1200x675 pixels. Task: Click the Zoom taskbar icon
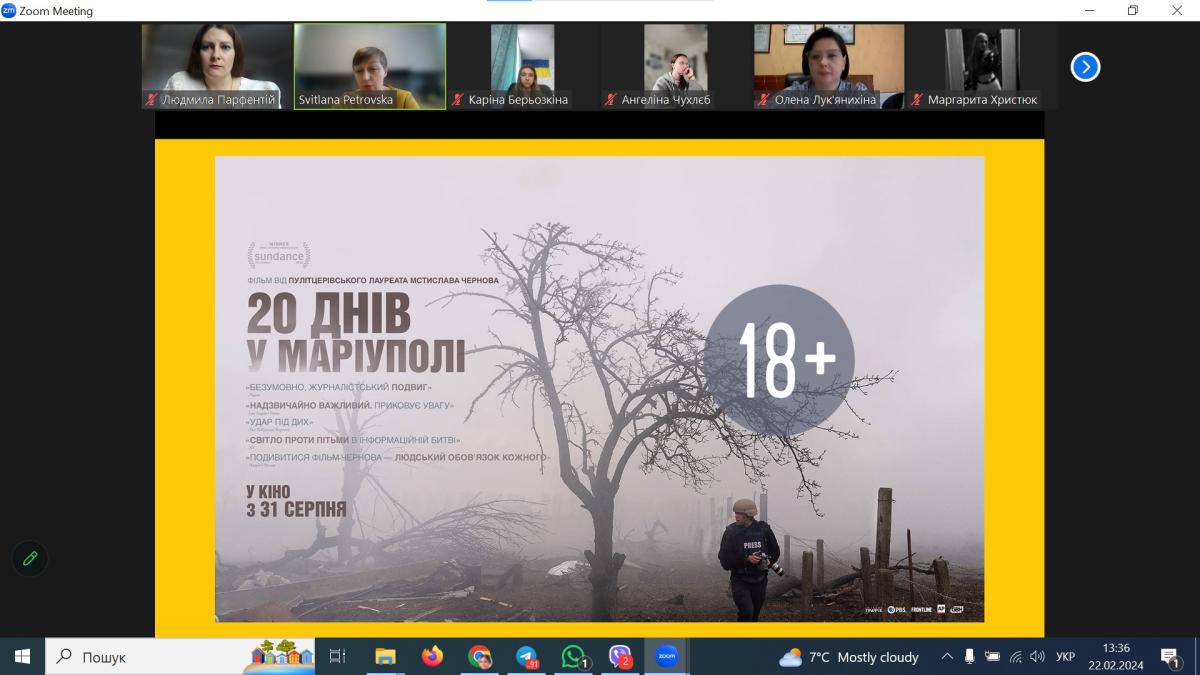(x=667, y=656)
